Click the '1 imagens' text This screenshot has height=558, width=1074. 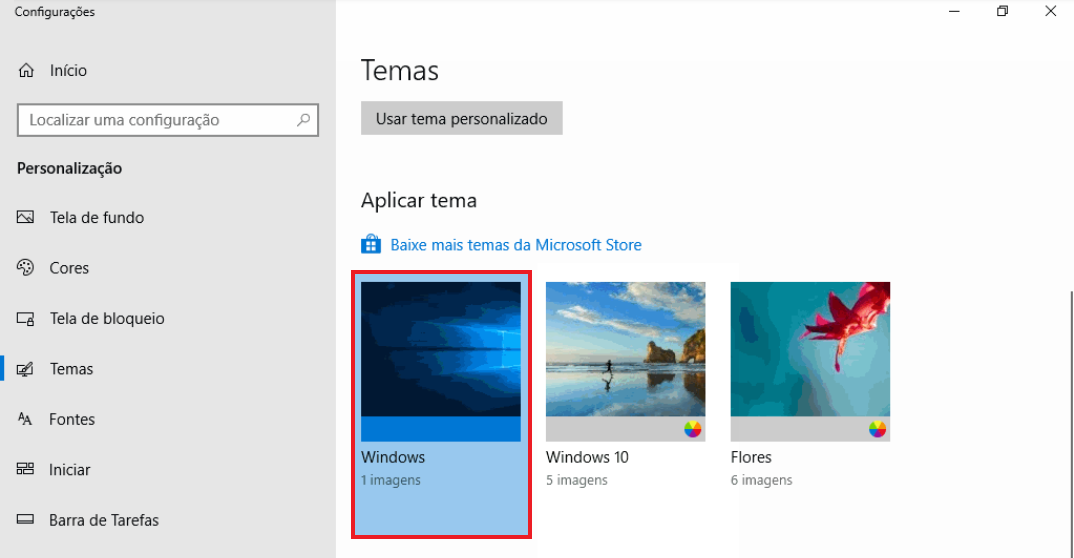pos(391,481)
